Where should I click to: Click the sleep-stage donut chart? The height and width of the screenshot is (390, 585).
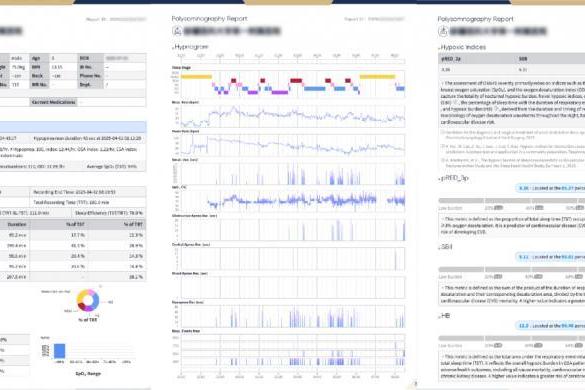(x=88, y=300)
